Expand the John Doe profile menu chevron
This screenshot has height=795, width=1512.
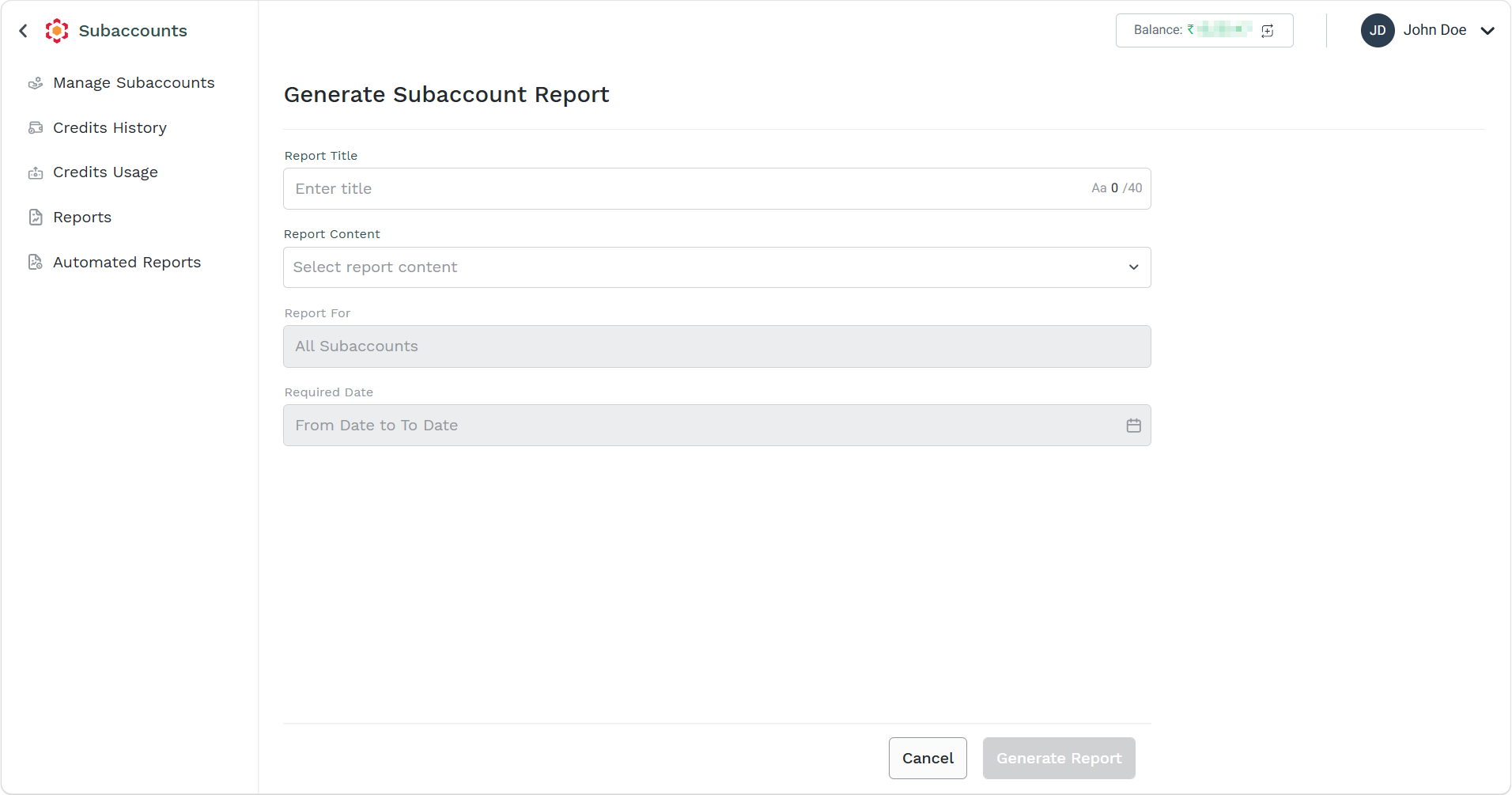tap(1487, 31)
